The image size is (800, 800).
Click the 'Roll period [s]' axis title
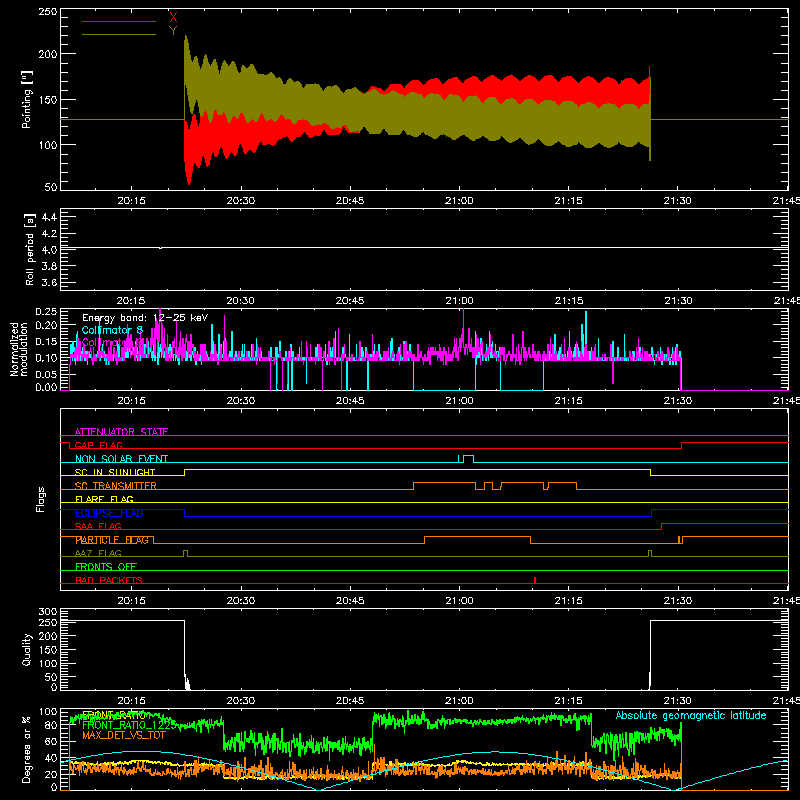tap(29, 249)
